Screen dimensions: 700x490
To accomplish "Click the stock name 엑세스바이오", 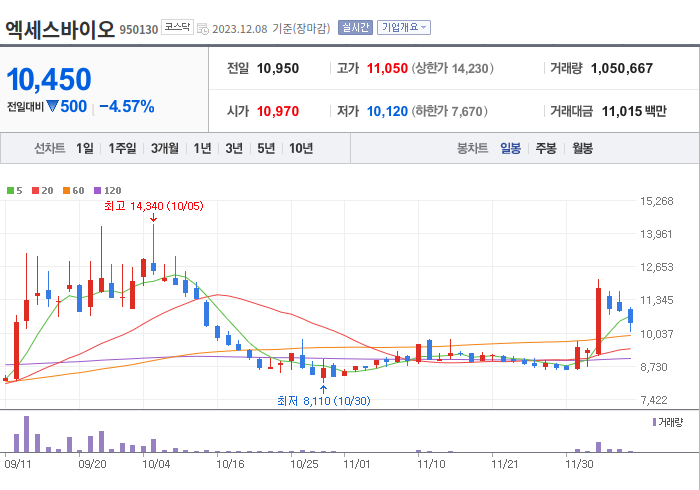I will (60, 29).
